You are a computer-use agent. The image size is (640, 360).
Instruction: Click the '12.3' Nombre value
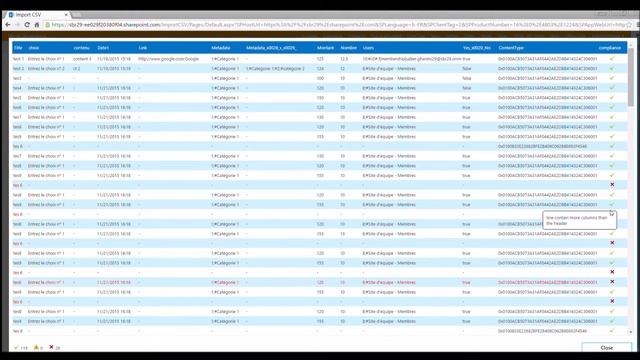[344, 59]
